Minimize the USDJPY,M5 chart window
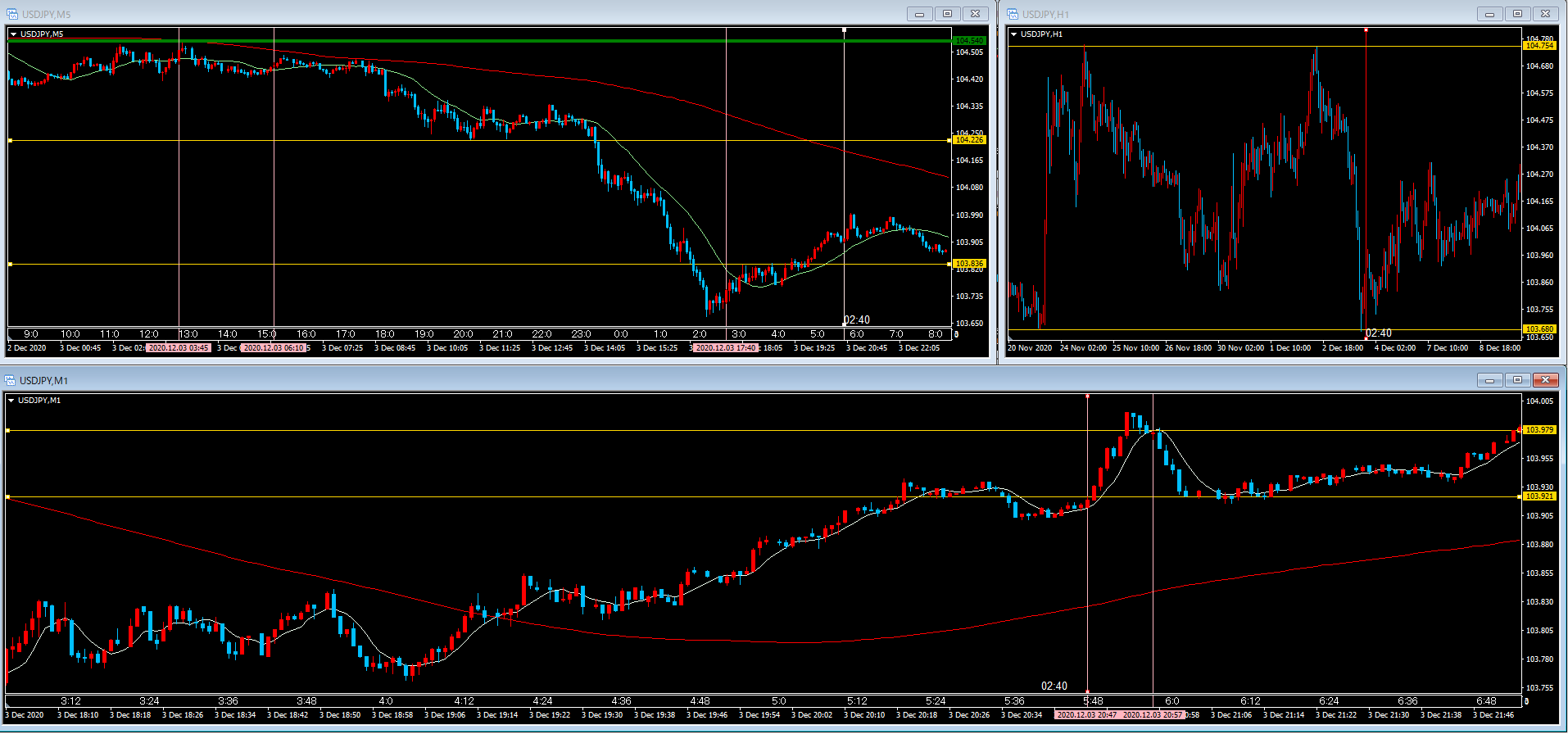The height and width of the screenshot is (734, 1568). pos(919,14)
